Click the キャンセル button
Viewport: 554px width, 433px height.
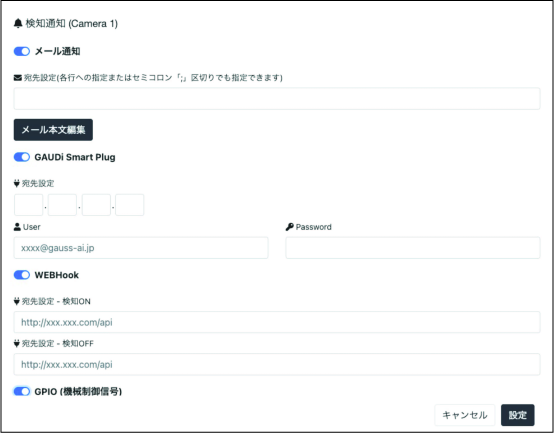click(465, 415)
